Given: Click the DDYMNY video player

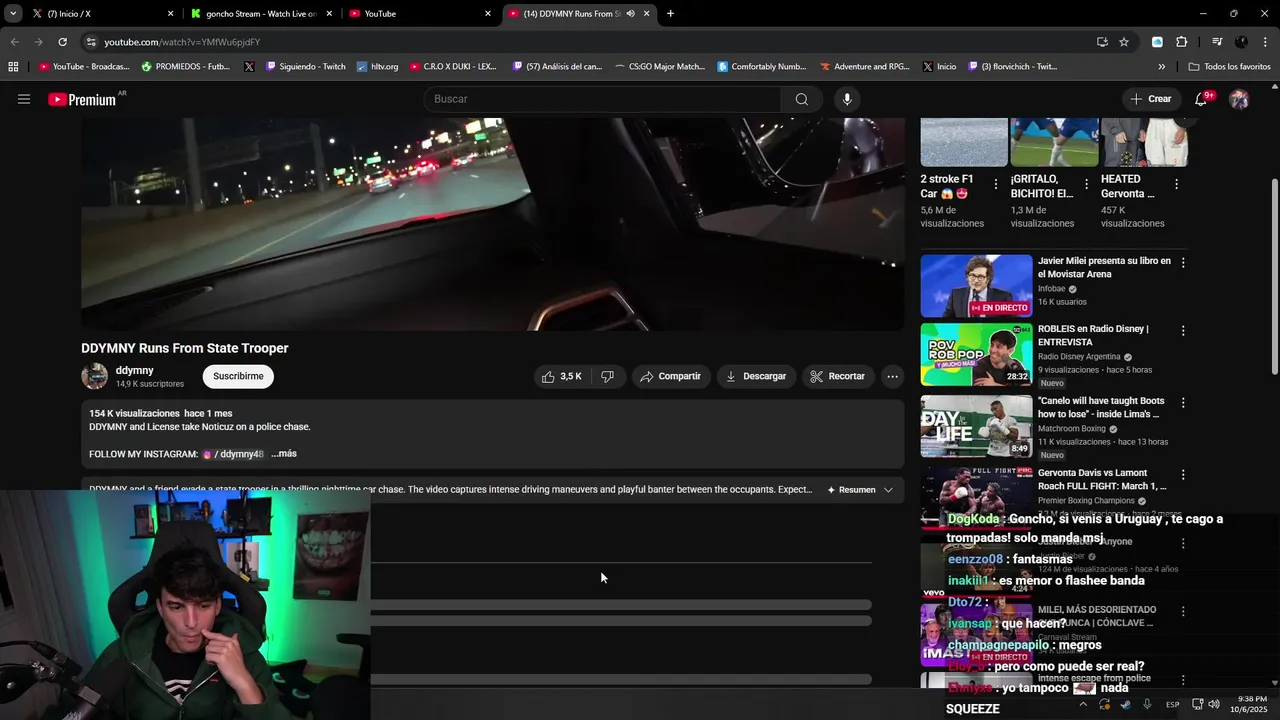Looking at the screenshot, I should click(x=492, y=224).
